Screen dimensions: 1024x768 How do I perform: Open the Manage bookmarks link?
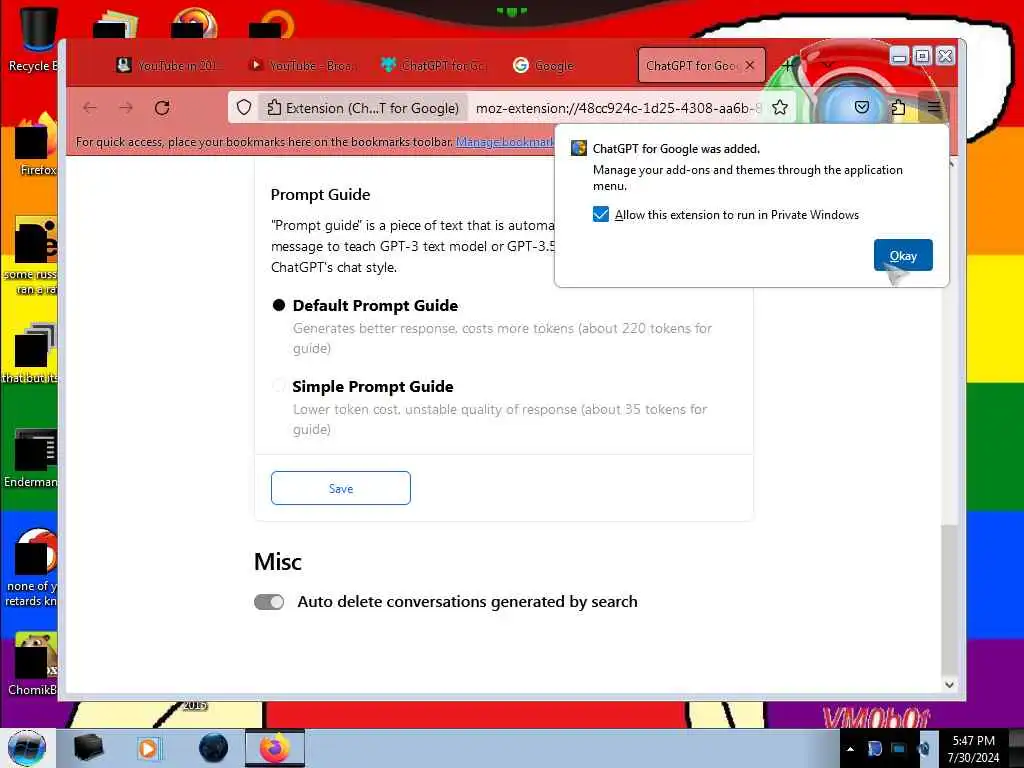point(505,142)
